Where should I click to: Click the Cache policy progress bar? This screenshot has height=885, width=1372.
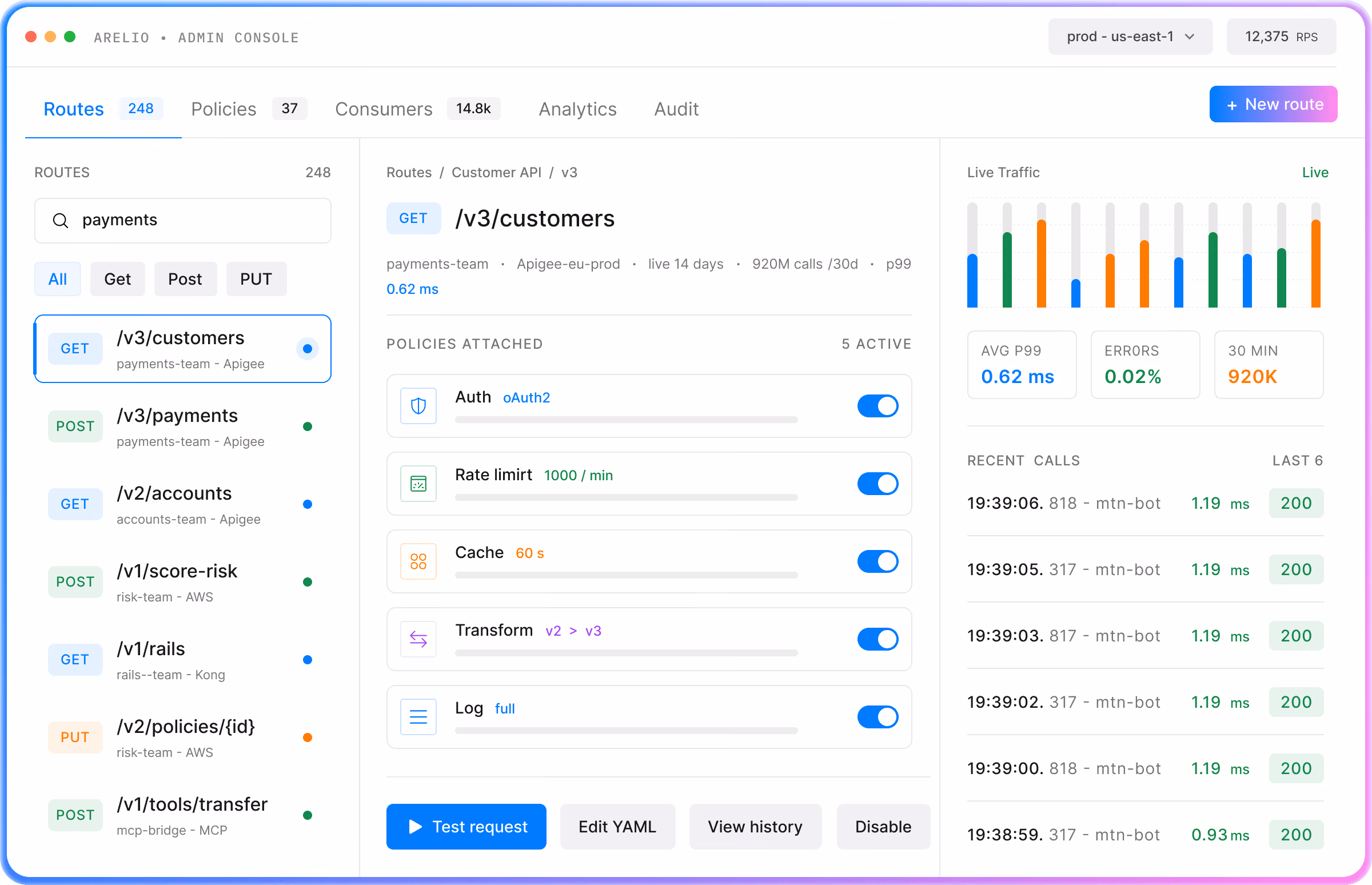click(x=626, y=575)
